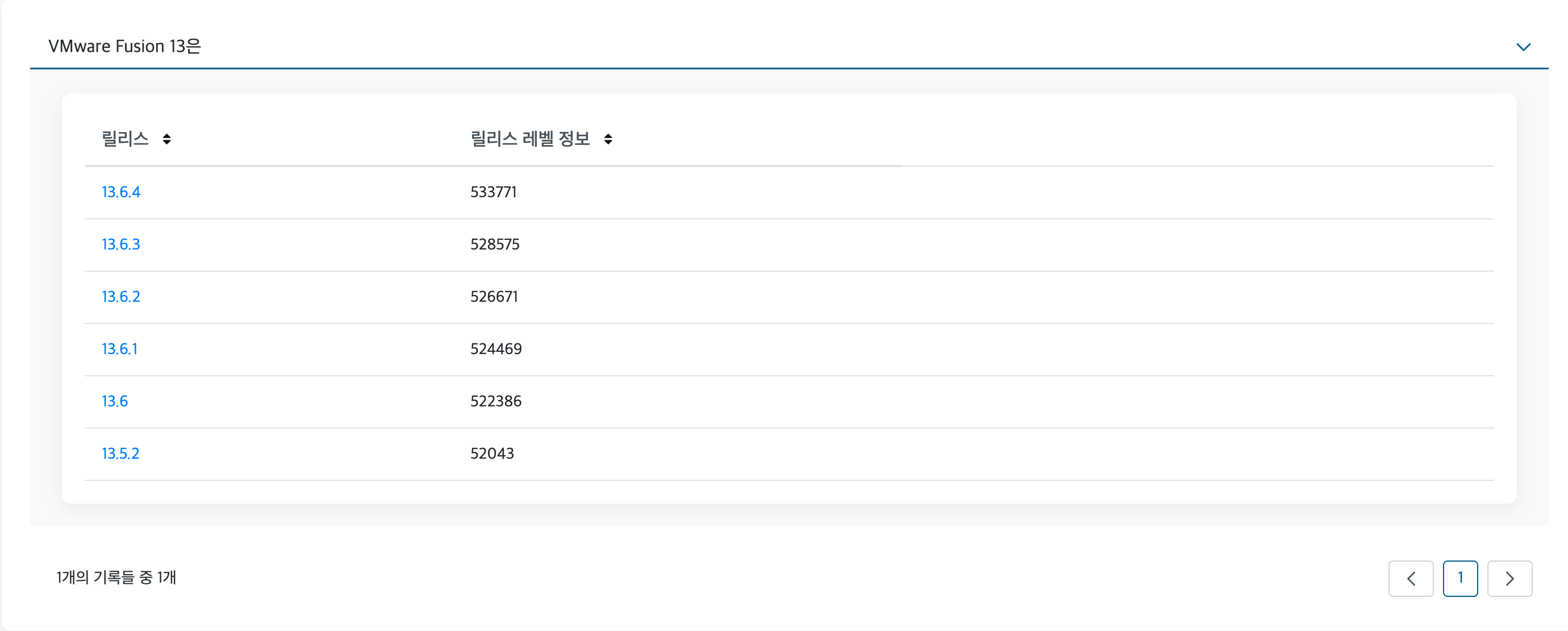
Task: Open release 13.6 link
Action: tap(114, 402)
